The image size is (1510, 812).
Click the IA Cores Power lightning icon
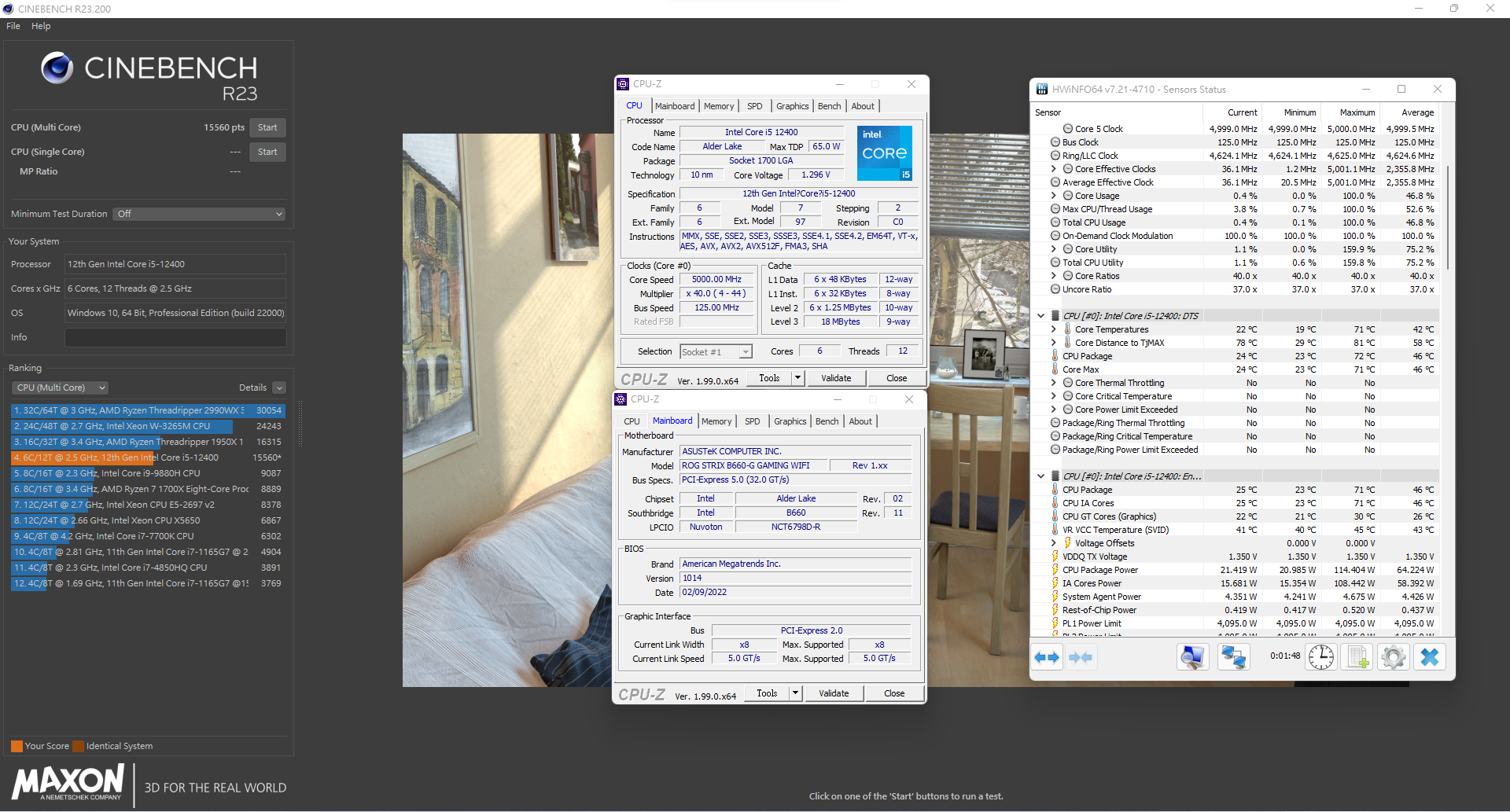pos(1055,582)
